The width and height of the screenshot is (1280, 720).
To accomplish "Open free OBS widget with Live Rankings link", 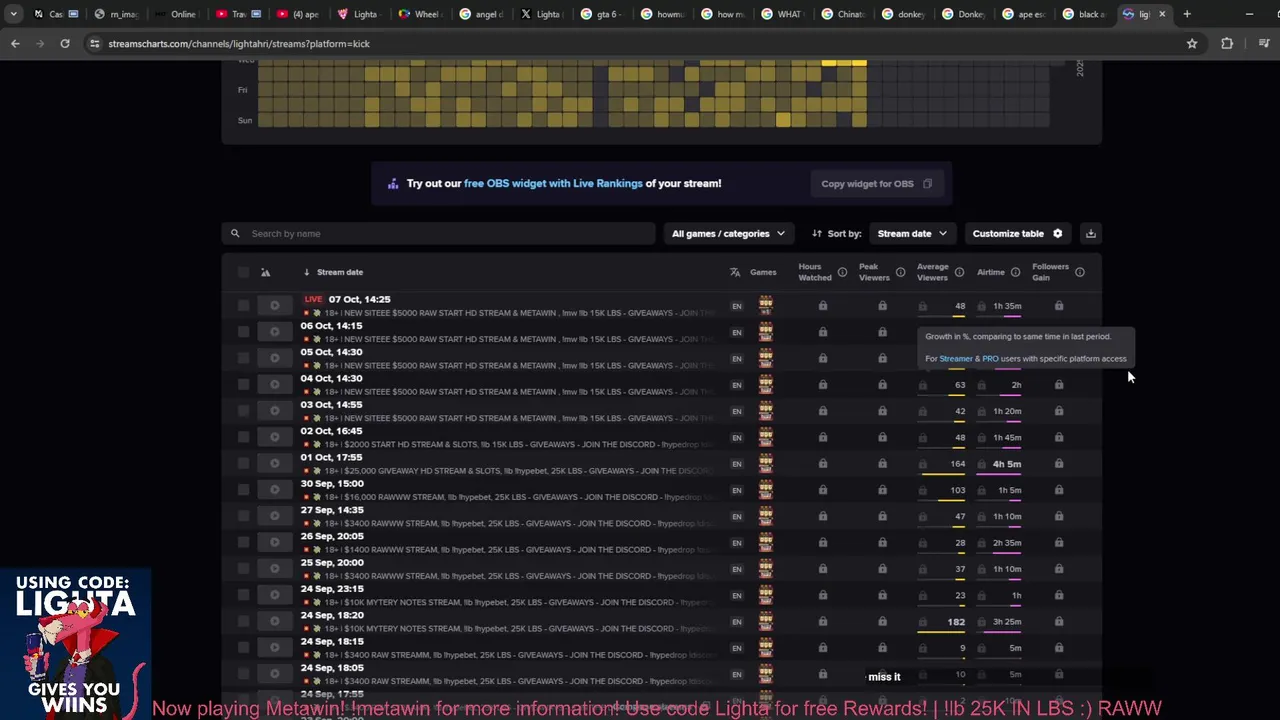I will tap(553, 184).
